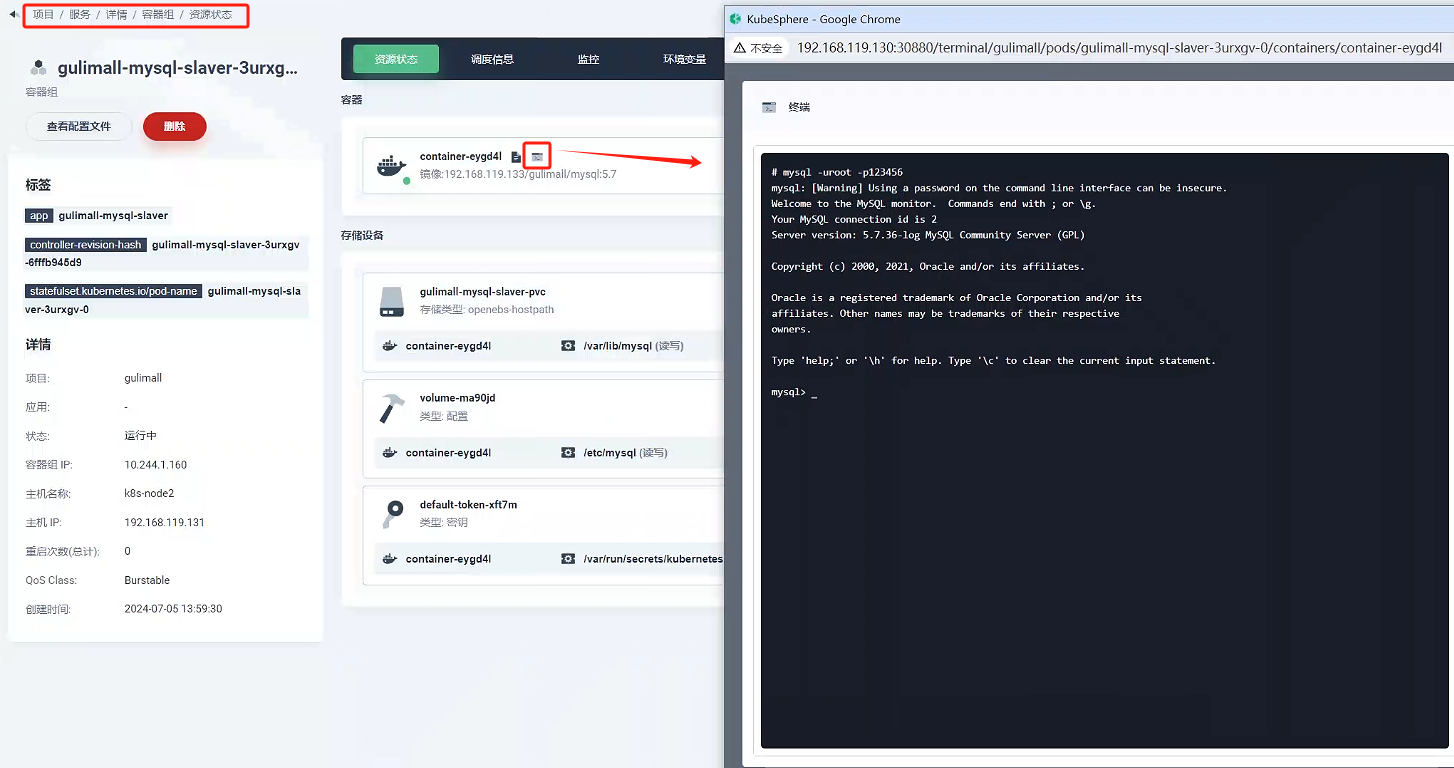Click the Docker whale icon of container-eygd4l
Screen dimensions: 1454x768
[x=392, y=166]
